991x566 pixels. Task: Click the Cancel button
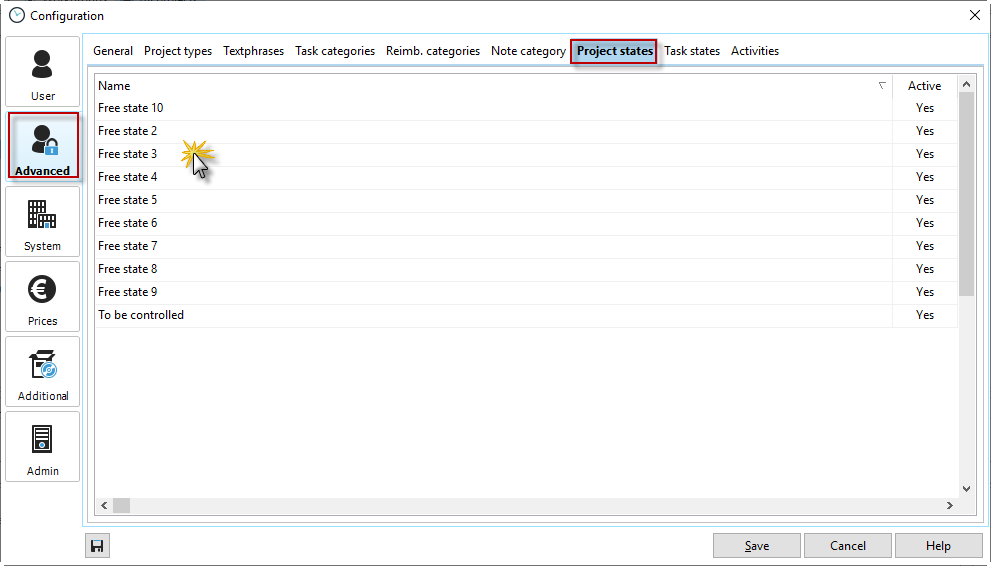pos(848,546)
